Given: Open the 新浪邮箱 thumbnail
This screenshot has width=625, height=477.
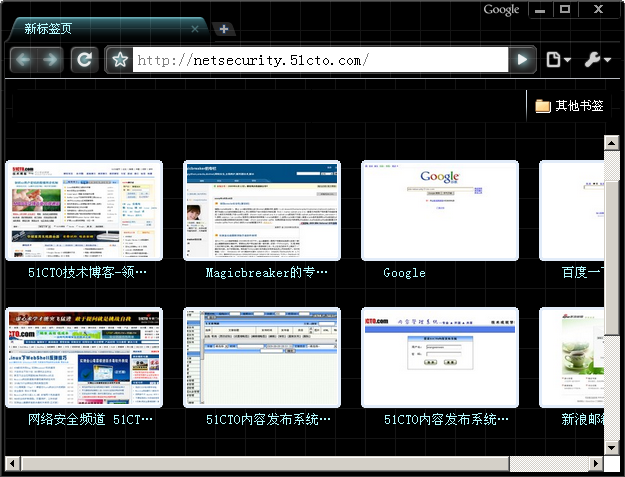Looking at the screenshot, I should tap(572, 357).
